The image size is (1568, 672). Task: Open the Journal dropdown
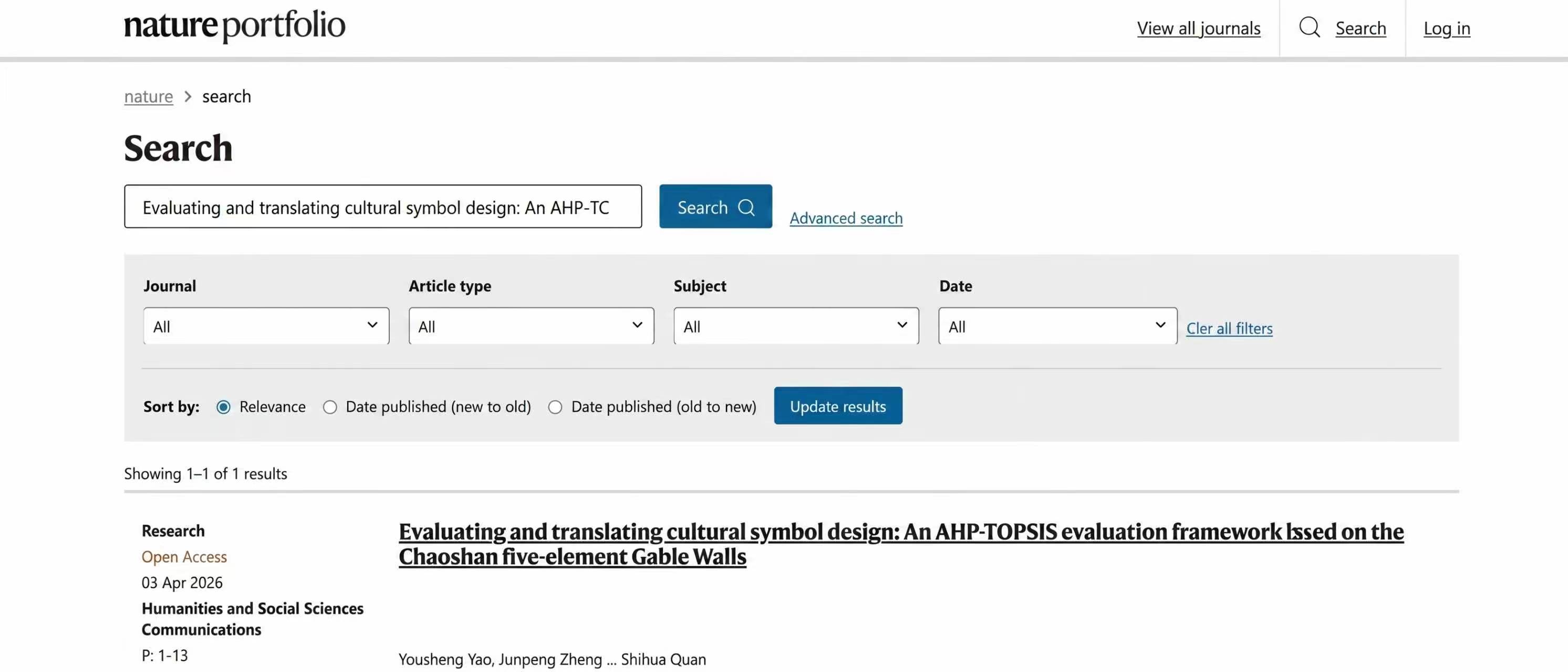click(266, 327)
